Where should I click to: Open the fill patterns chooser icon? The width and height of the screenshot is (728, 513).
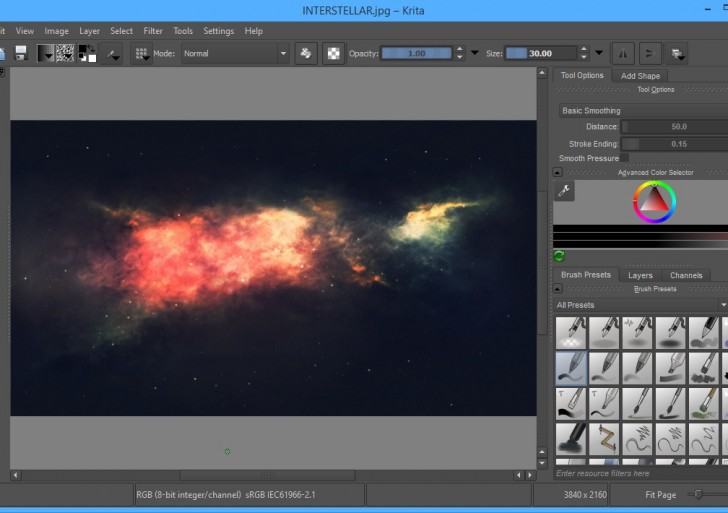(x=66, y=53)
